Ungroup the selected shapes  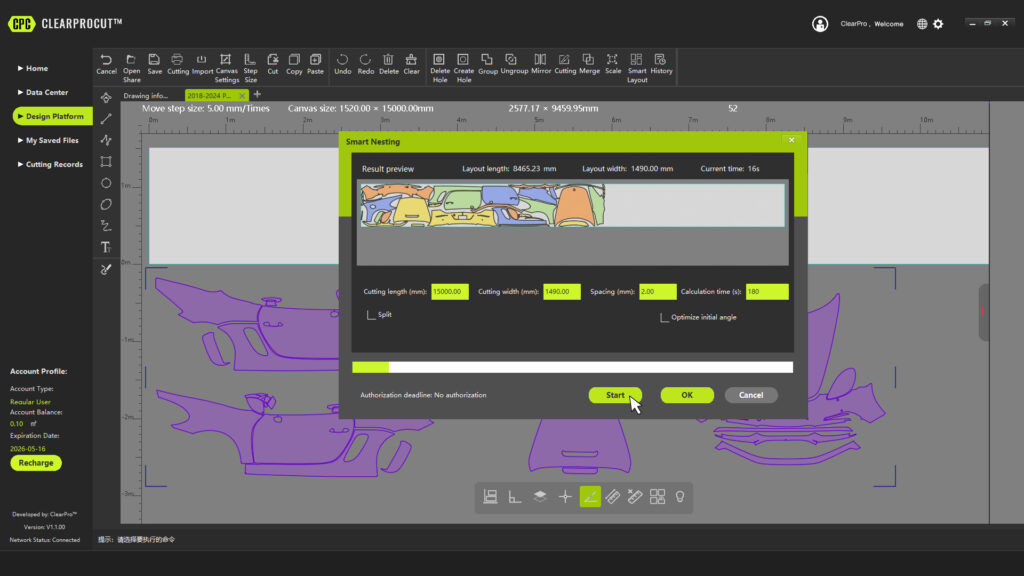click(x=513, y=64)
